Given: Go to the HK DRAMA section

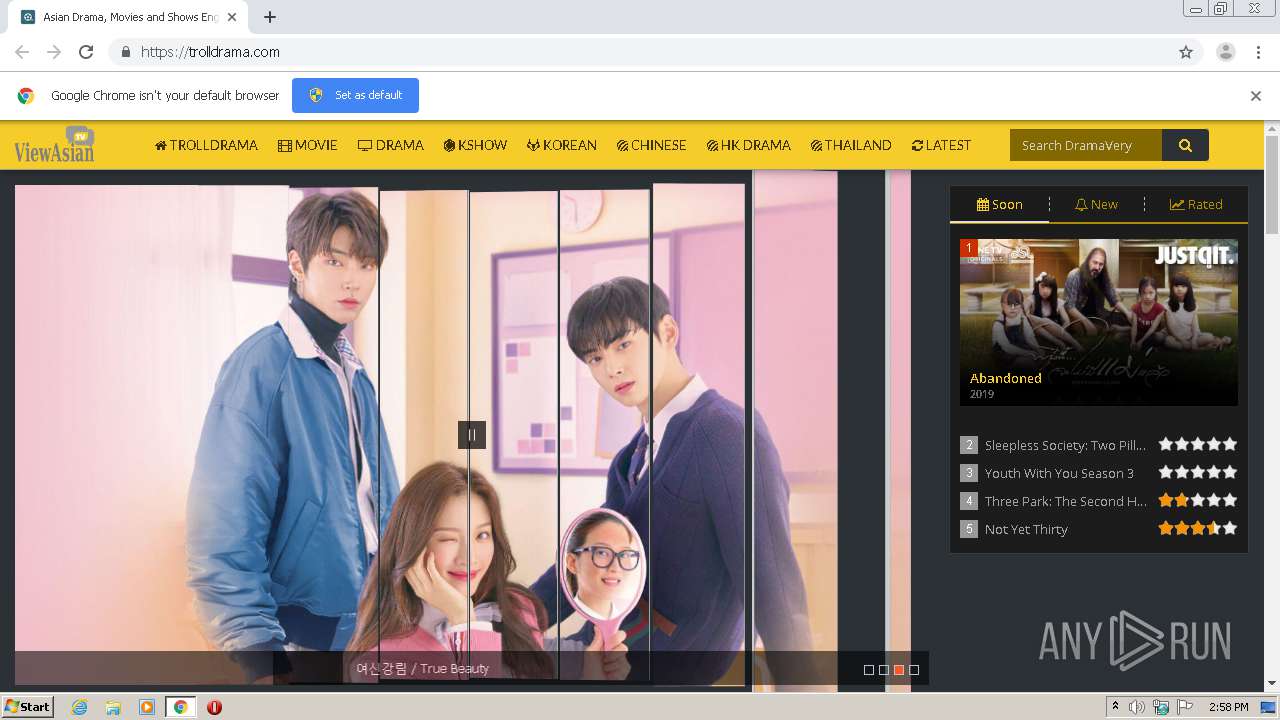Looking at the screenshot, I should [x=749, y=146].
